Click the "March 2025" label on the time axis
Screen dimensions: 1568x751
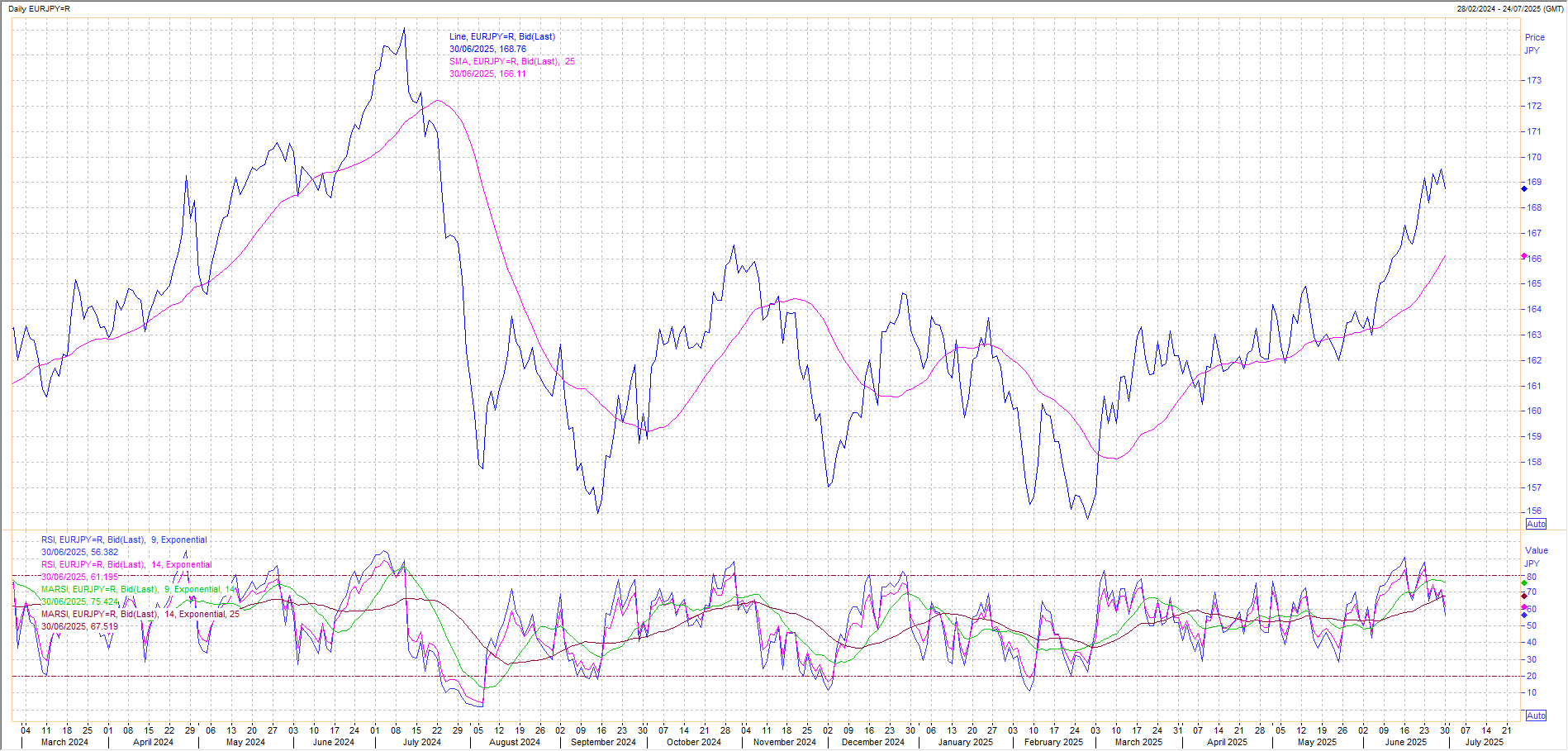(x=1138, y=742)
